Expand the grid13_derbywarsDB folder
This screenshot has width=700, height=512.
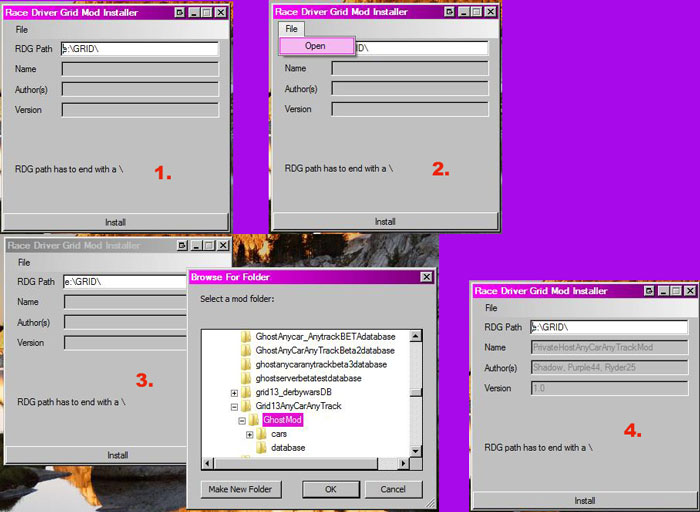234,393
